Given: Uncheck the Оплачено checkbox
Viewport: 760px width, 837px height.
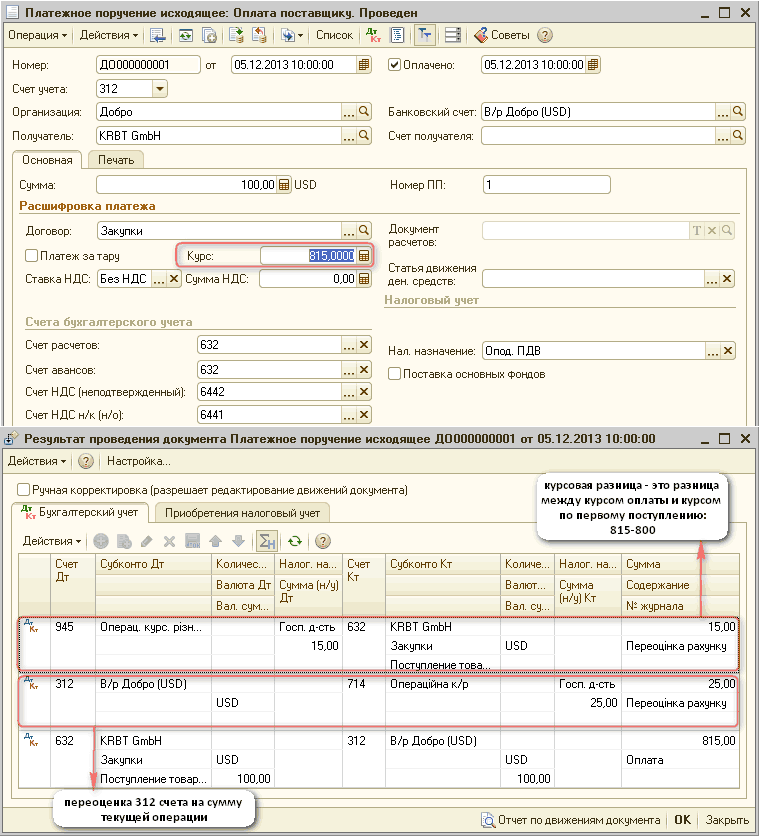Looking at the screenshot, I should pos(394,65).
